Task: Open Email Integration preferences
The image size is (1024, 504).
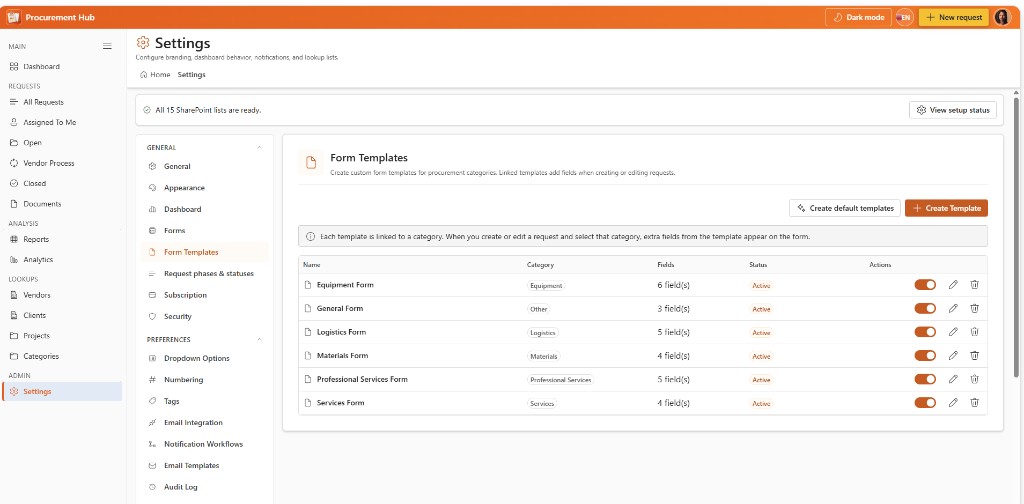Action: pos(204,423)
